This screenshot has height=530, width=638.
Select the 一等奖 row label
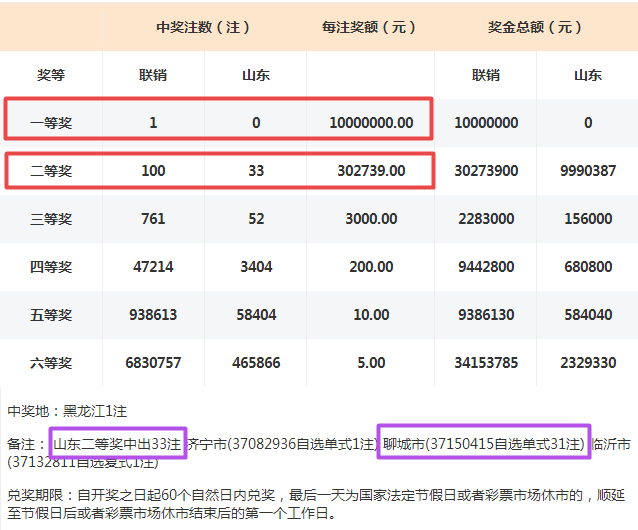(x=51, y=123)
